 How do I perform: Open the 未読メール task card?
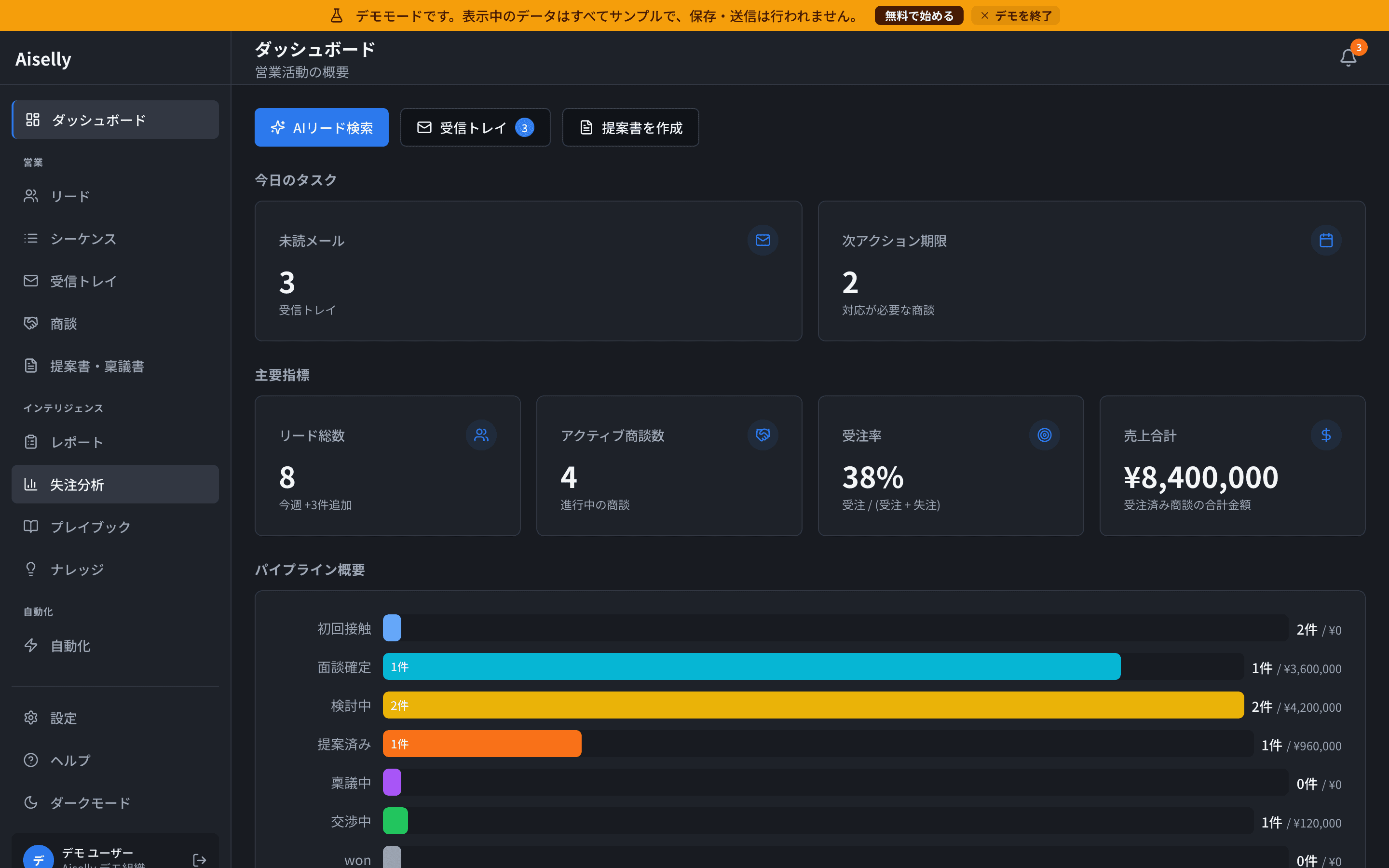coord(528,271)
